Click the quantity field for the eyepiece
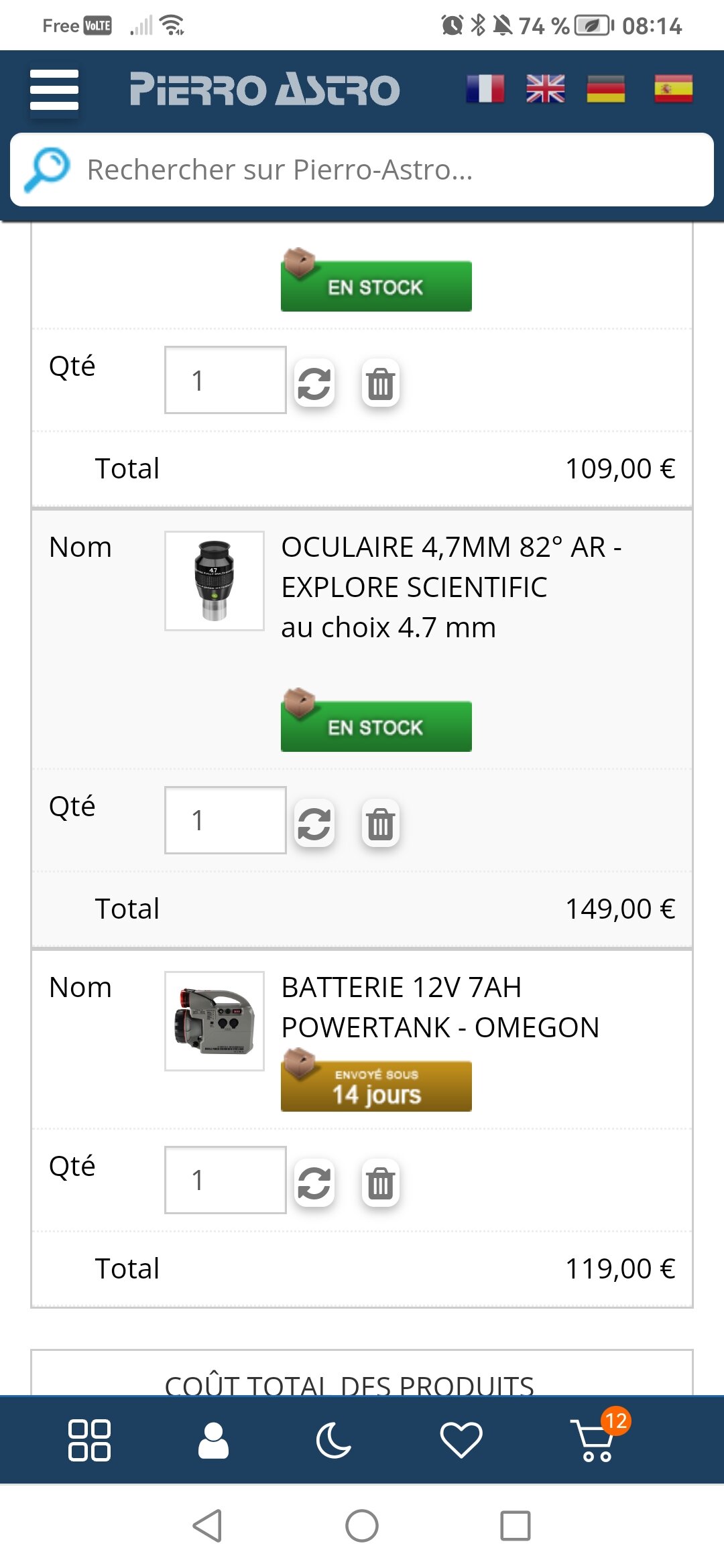This screenshot has width=724, height=1568. click(x=225, y=820)
